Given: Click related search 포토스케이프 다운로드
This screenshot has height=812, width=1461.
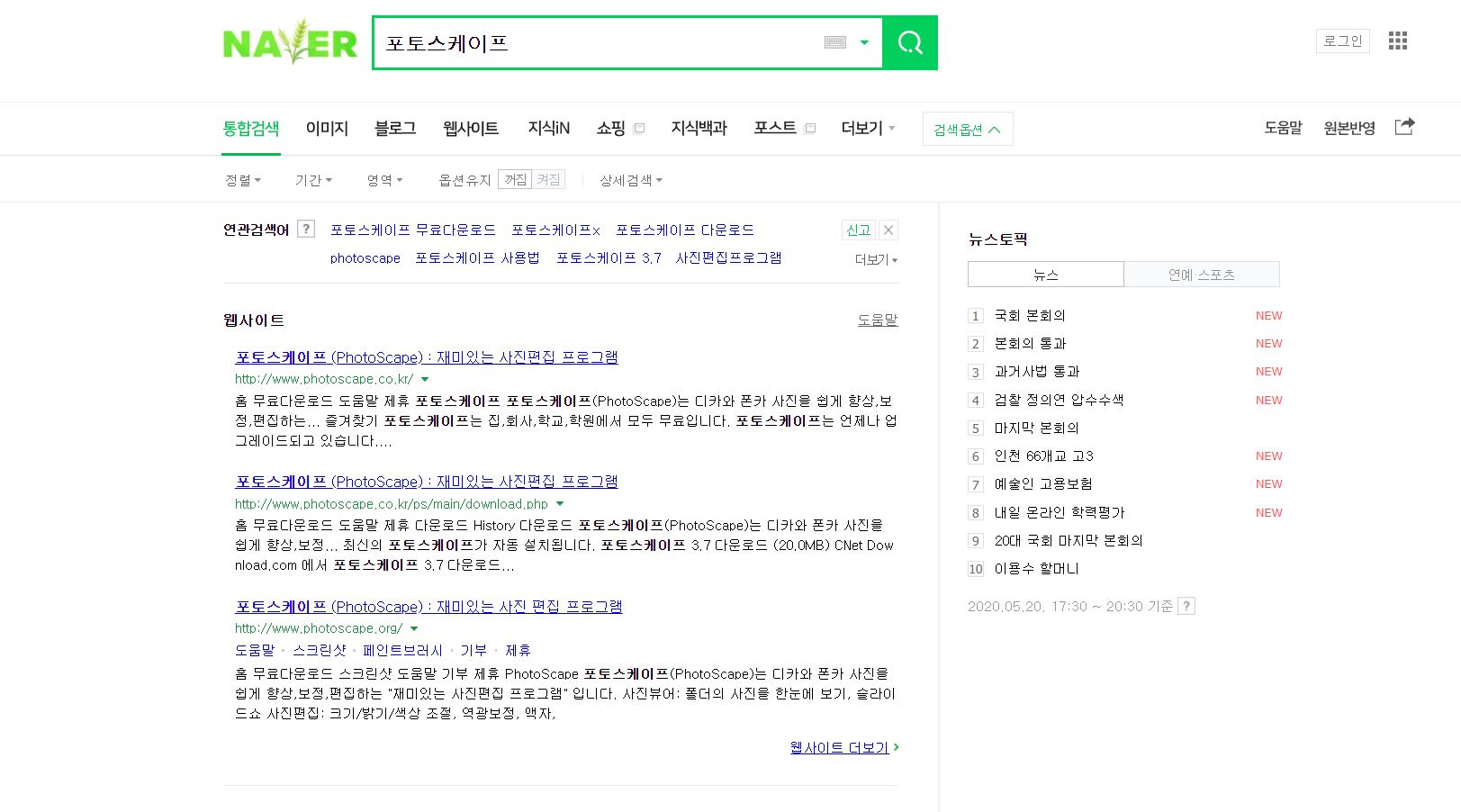Looking at the screenshot, I should coord(685,230).
